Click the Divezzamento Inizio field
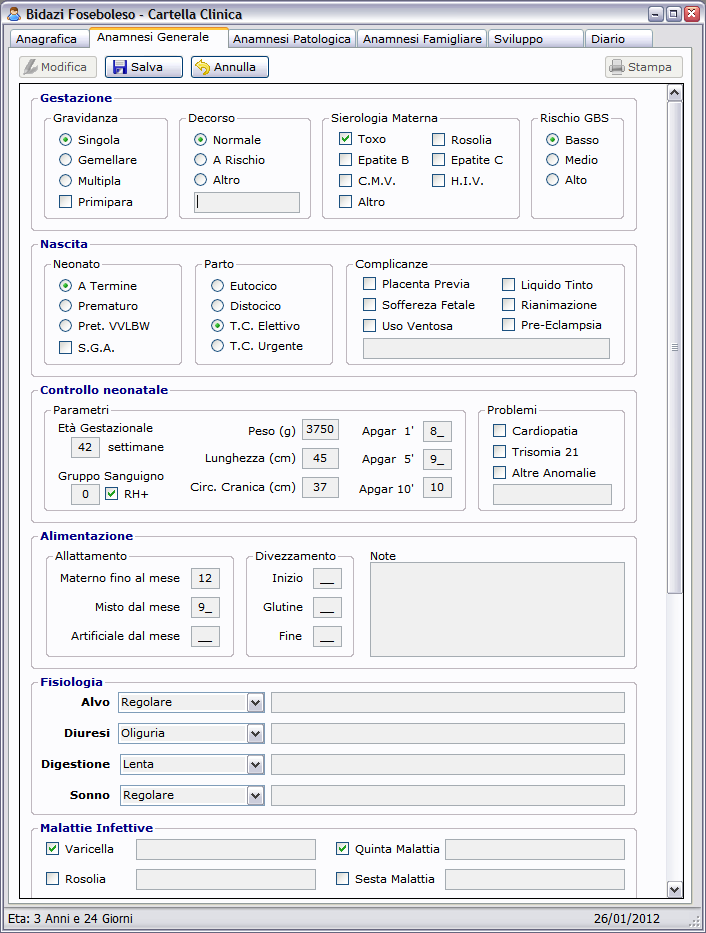Viewport: 706px width, 933px height. [x=327, y=578]
